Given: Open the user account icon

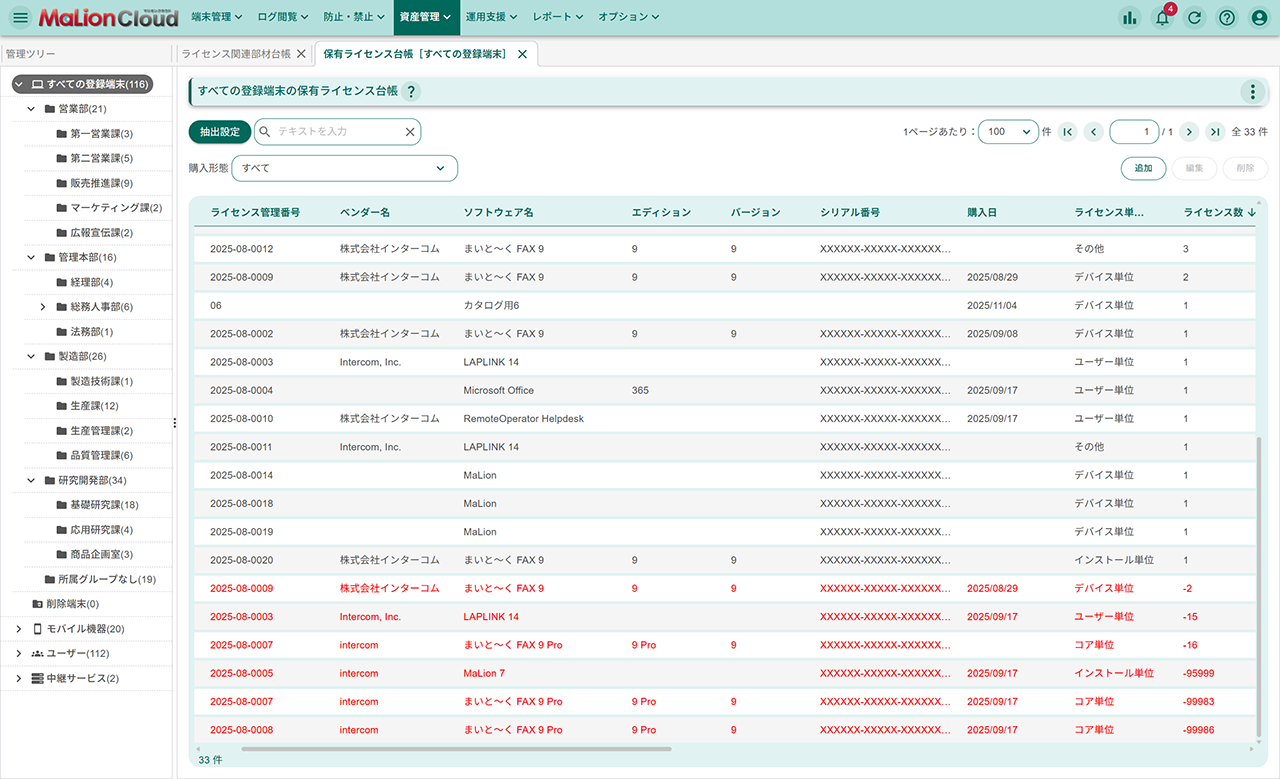Looking at the screenshot, I should coord(1259,17).
